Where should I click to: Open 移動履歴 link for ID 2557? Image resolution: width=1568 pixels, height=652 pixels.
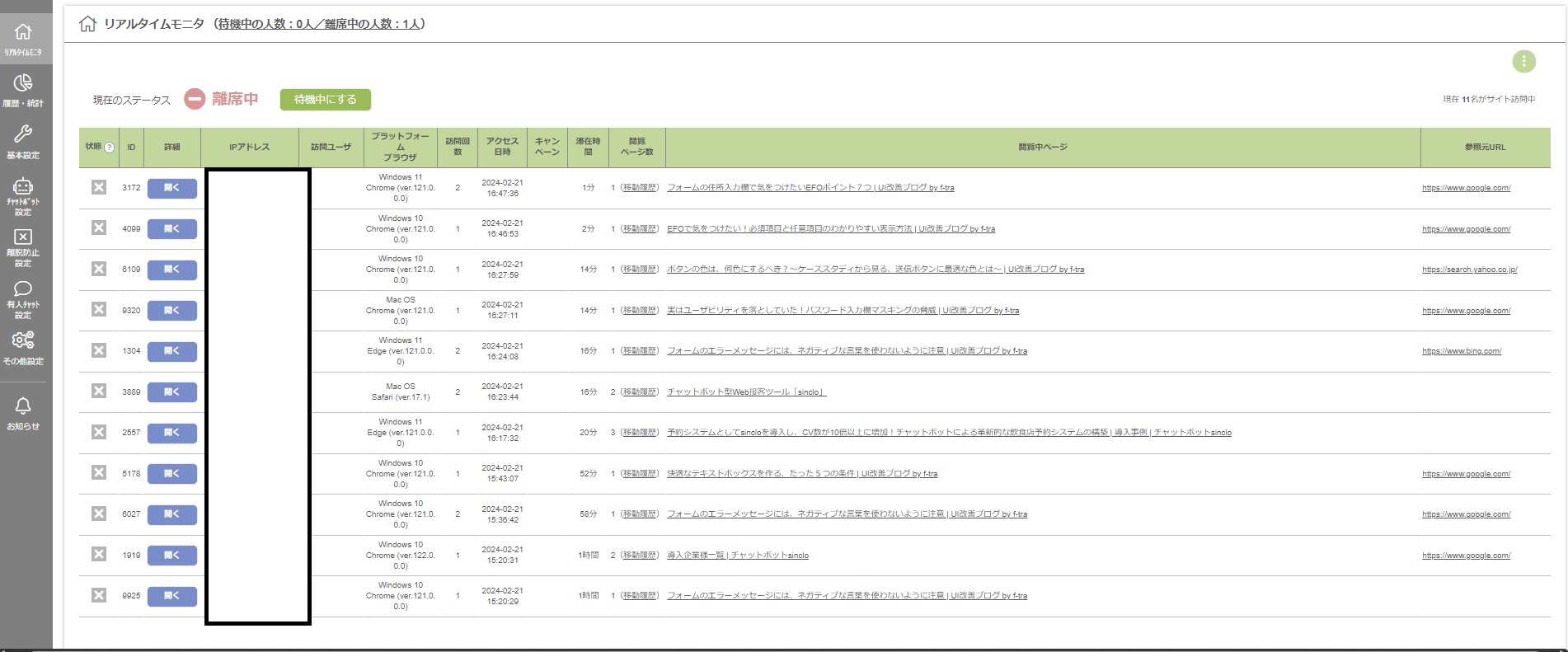(x=640, y=433)
